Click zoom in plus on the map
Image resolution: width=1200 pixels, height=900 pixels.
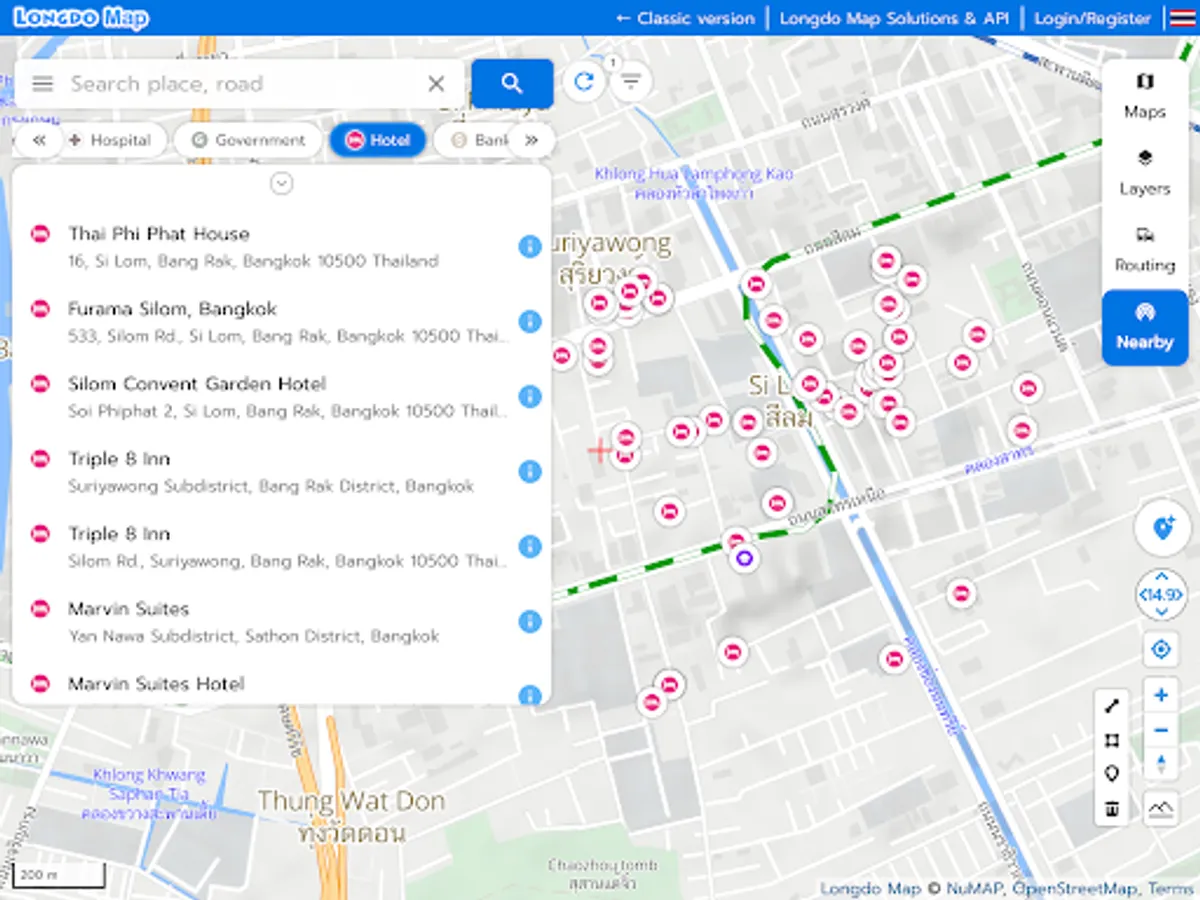point(1160,695)
